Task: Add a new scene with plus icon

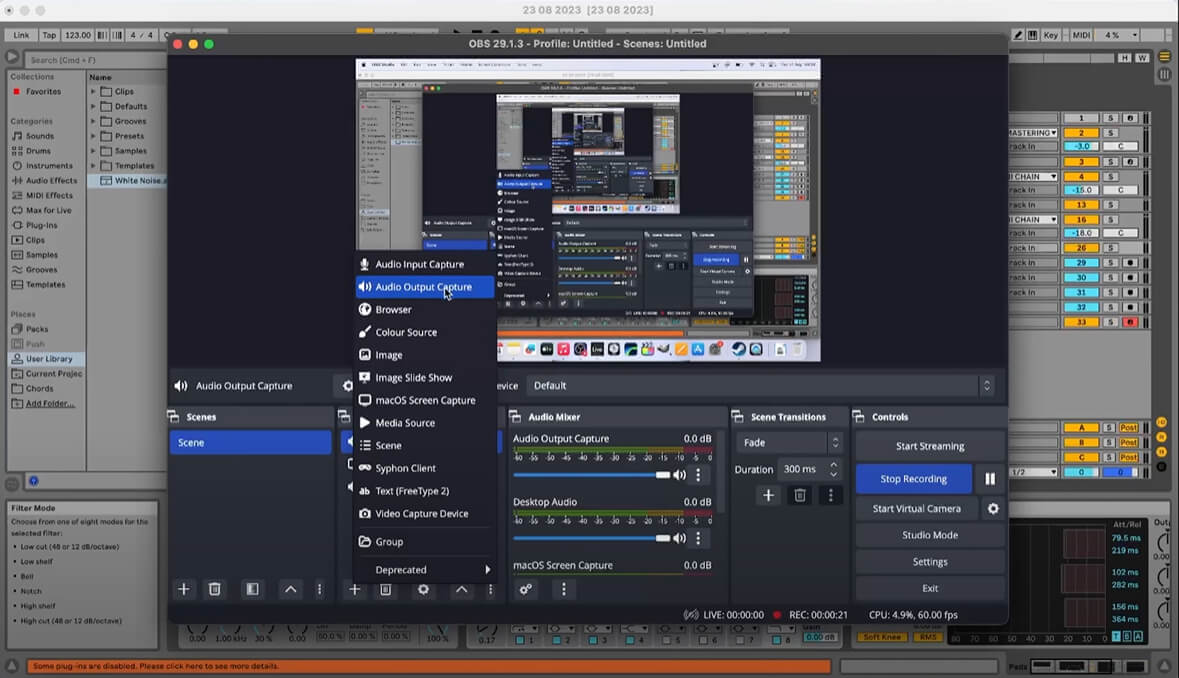Action: [x=183, y=589]
